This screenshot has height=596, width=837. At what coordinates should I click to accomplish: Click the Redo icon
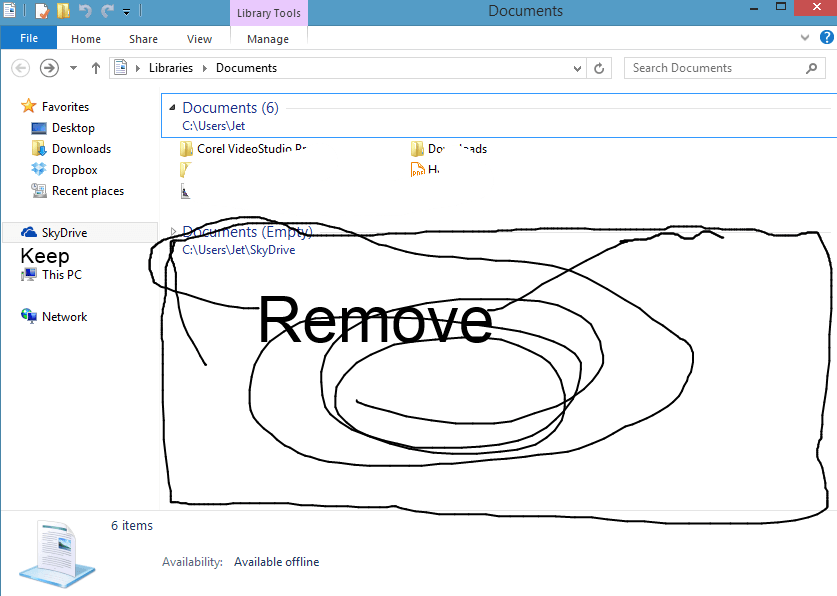click(x=106, y=9)
